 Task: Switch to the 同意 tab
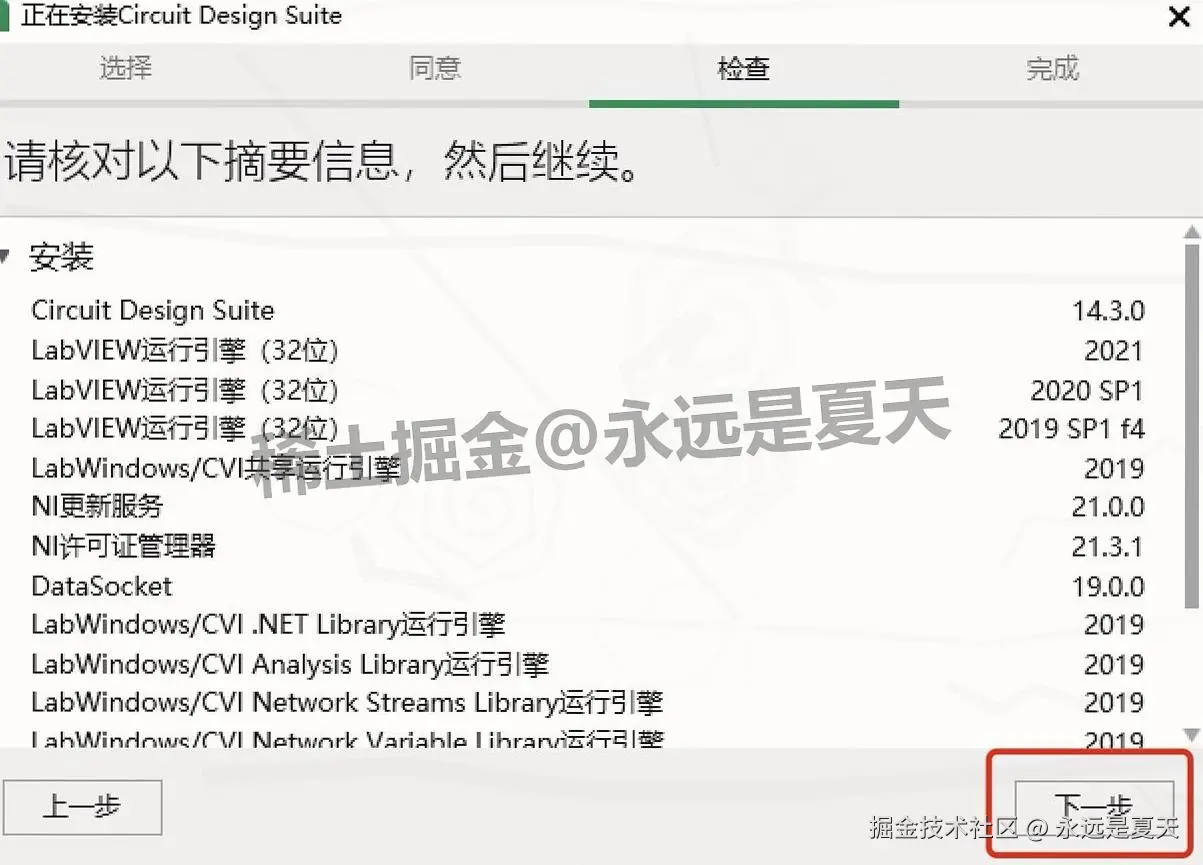tap(435, 69)
